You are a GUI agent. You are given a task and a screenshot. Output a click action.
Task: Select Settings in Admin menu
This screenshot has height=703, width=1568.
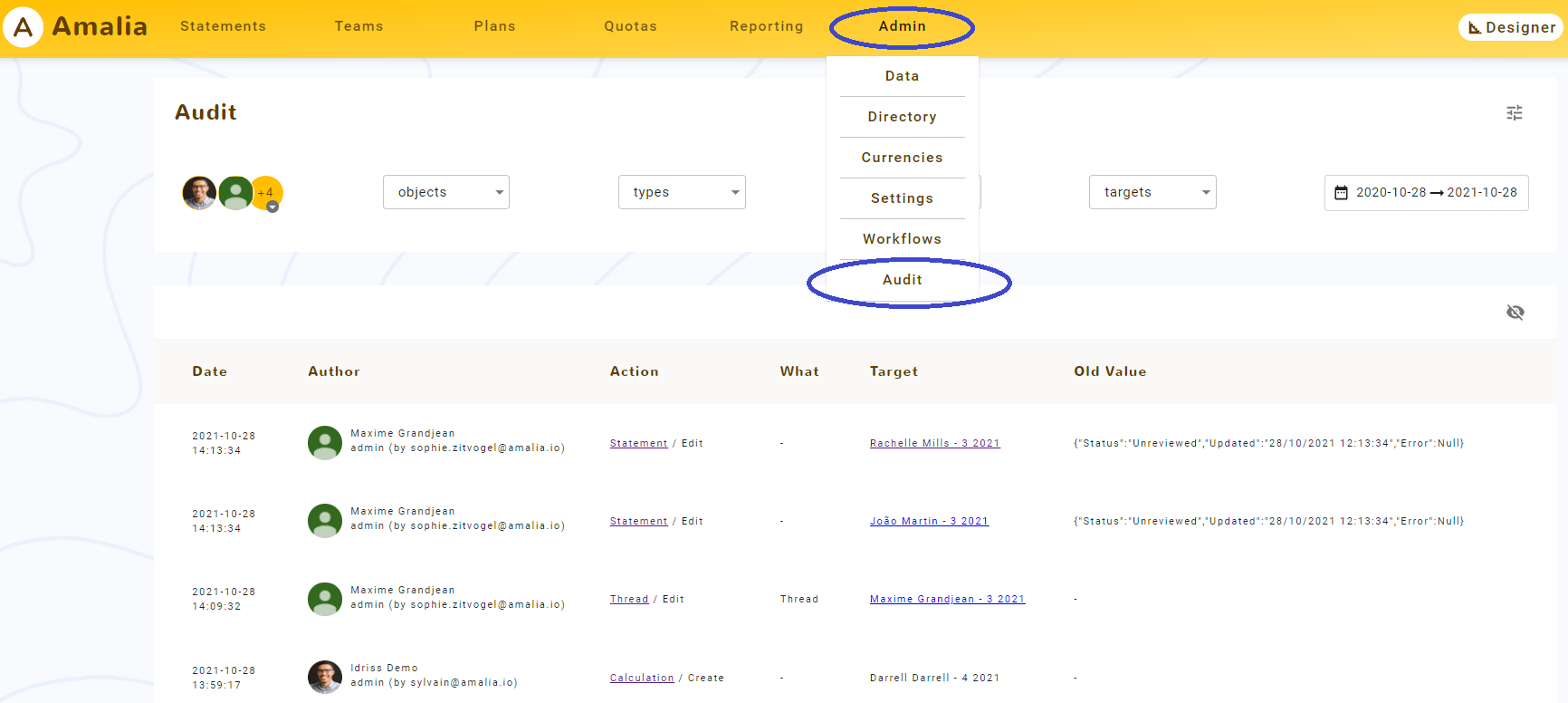tap(903, 198)
